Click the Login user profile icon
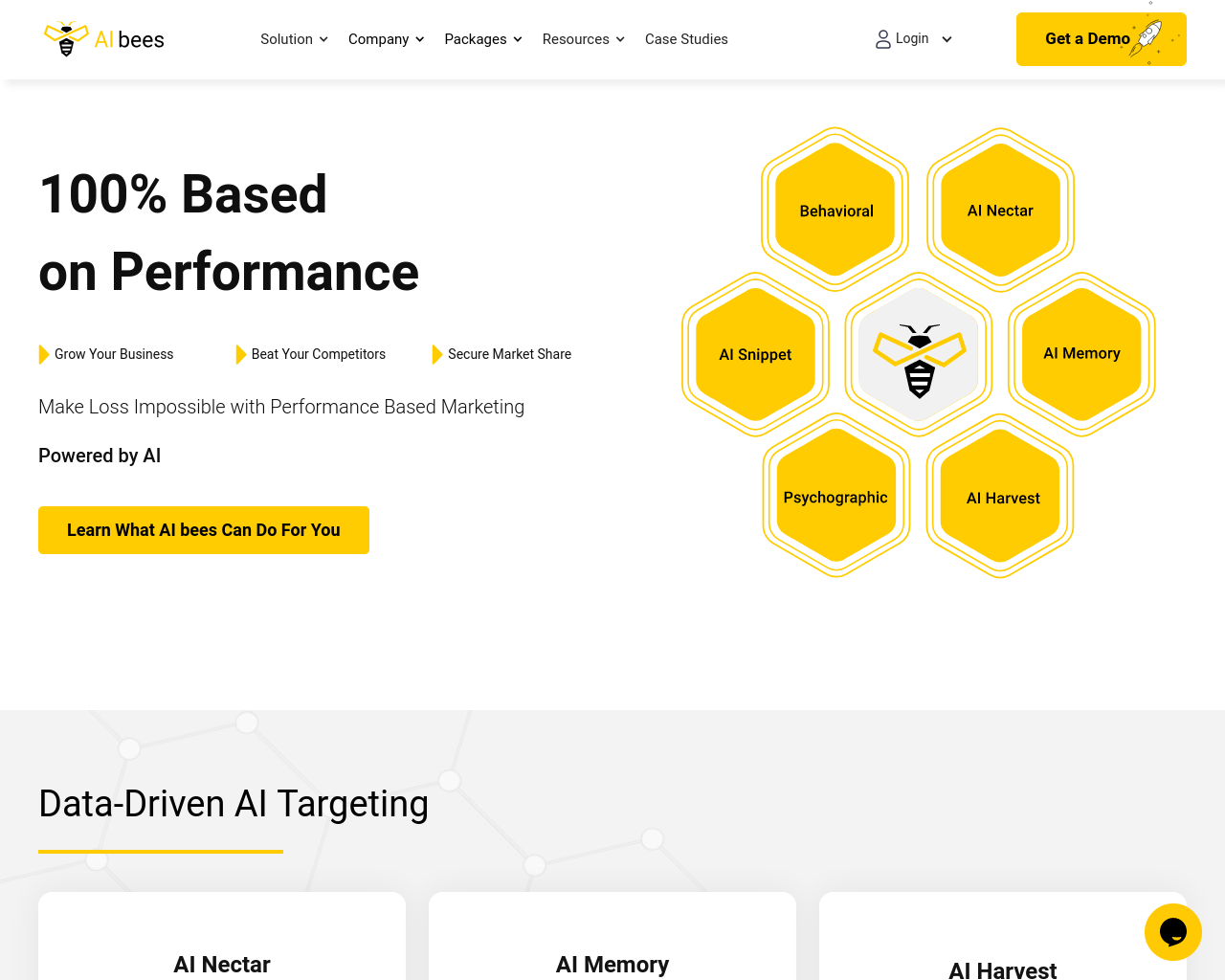This screenshot has width=1225, height=980. (883, 39)
